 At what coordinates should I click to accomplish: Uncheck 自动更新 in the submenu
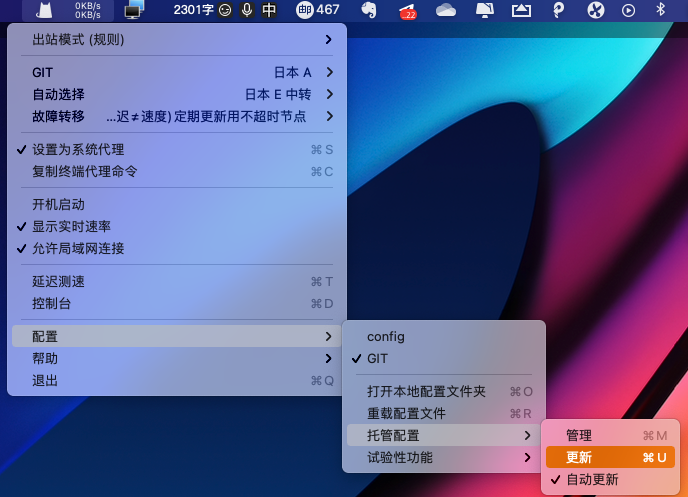[592, 479]
